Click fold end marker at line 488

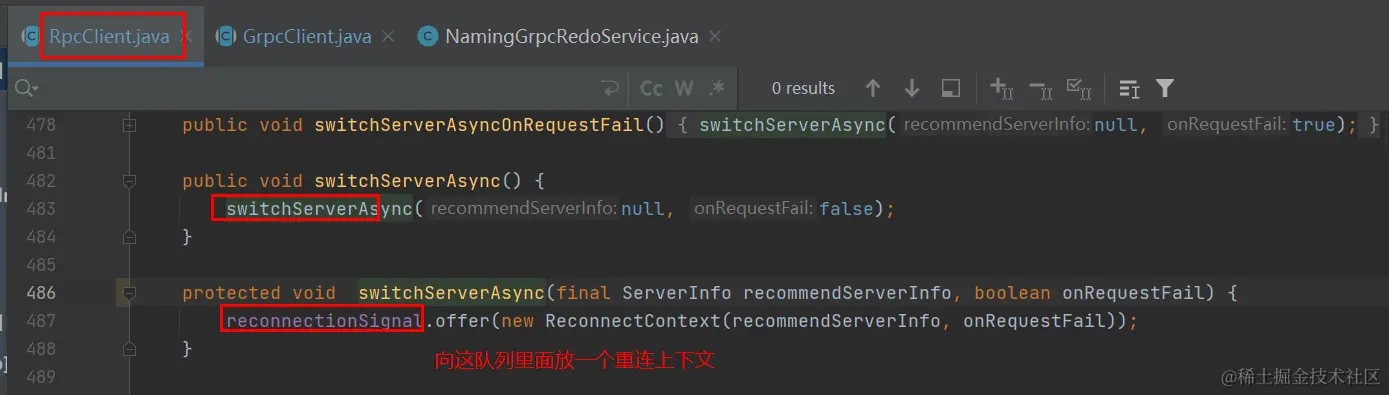[x=129, y=349]
